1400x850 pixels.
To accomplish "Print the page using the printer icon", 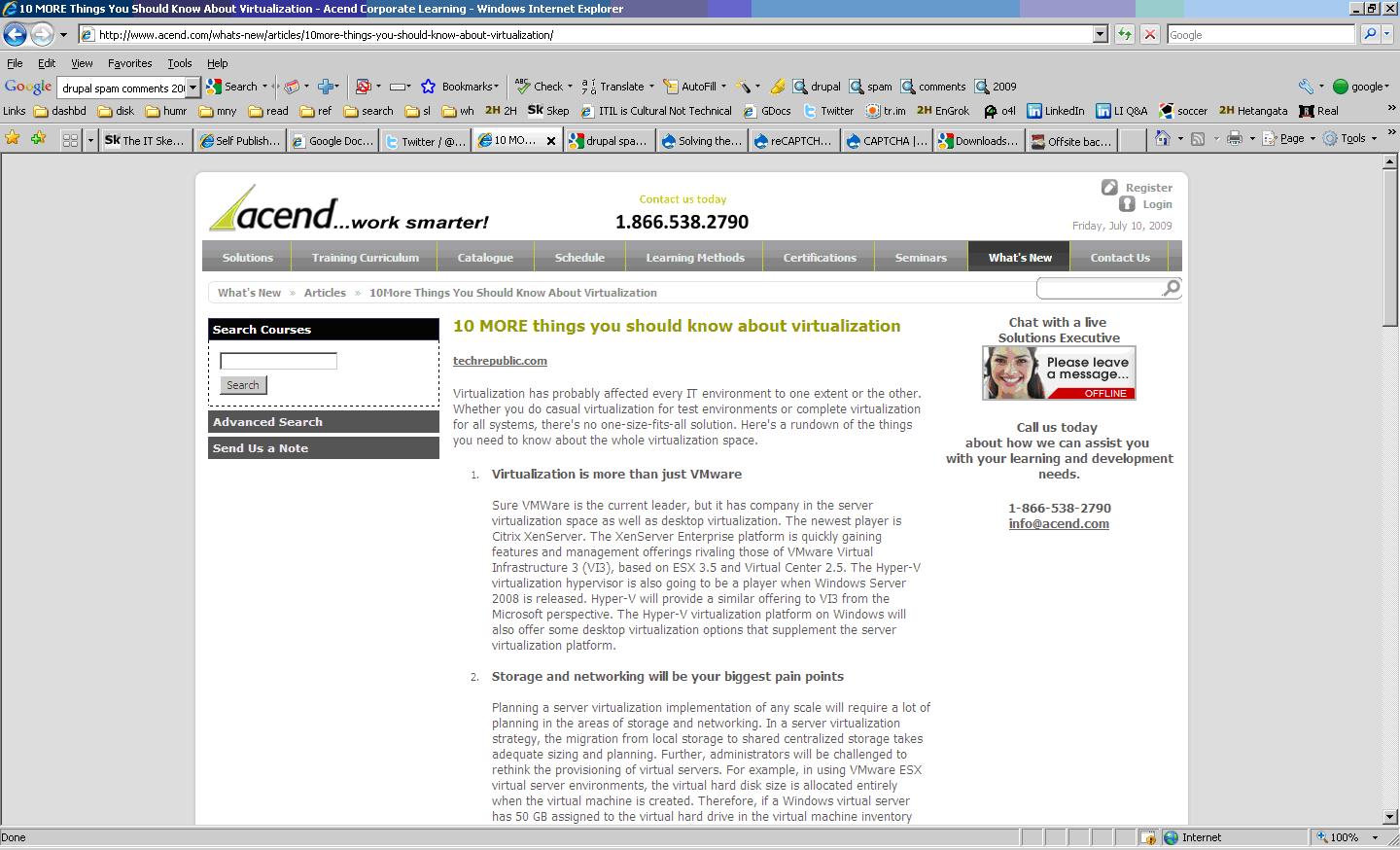I will click(1234, 139).
